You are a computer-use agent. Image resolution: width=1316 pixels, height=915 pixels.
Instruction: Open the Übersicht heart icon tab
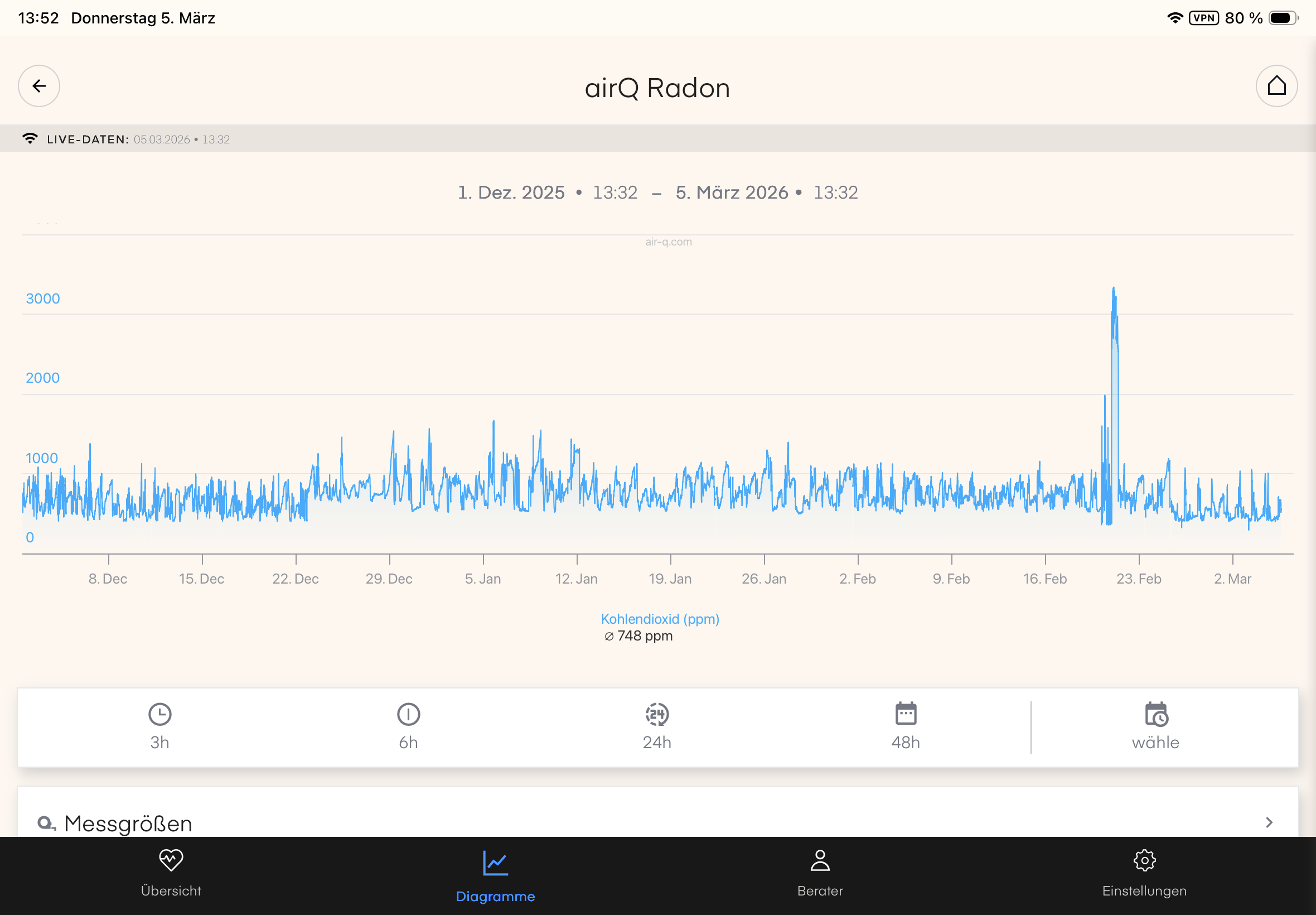click(171, 860)
